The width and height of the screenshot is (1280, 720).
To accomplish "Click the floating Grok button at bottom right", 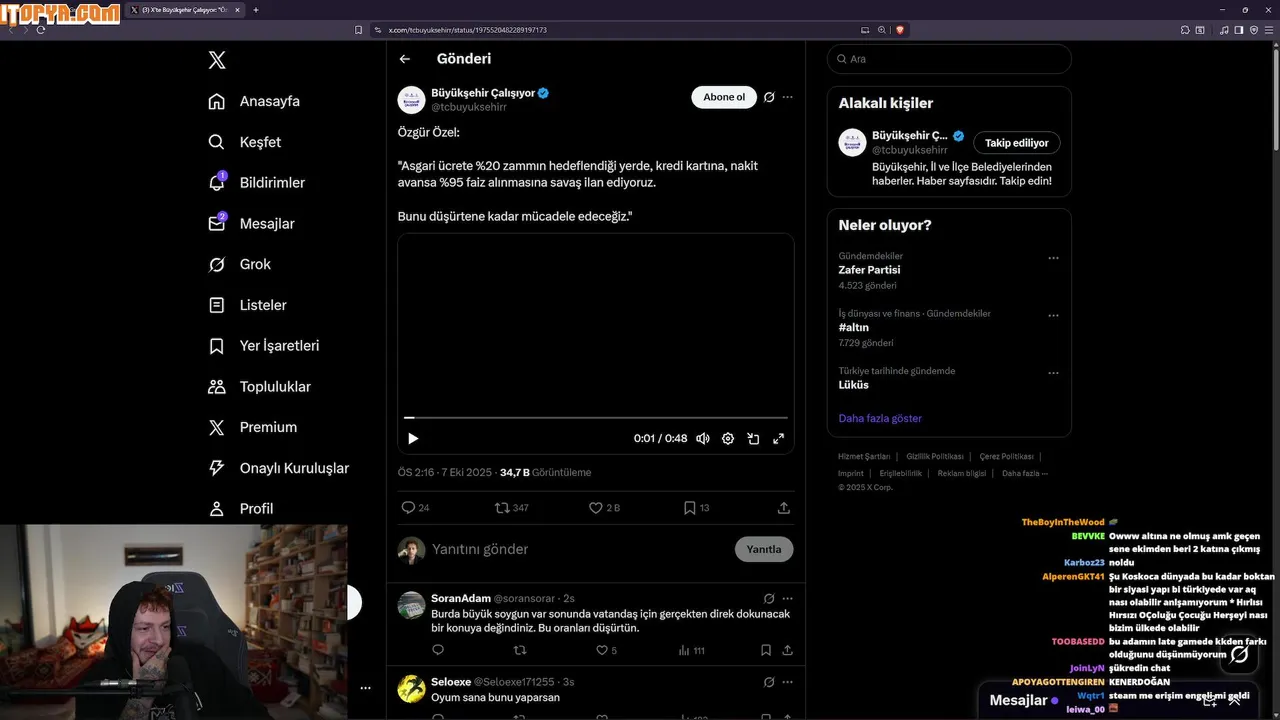I will click(1239, 655).
